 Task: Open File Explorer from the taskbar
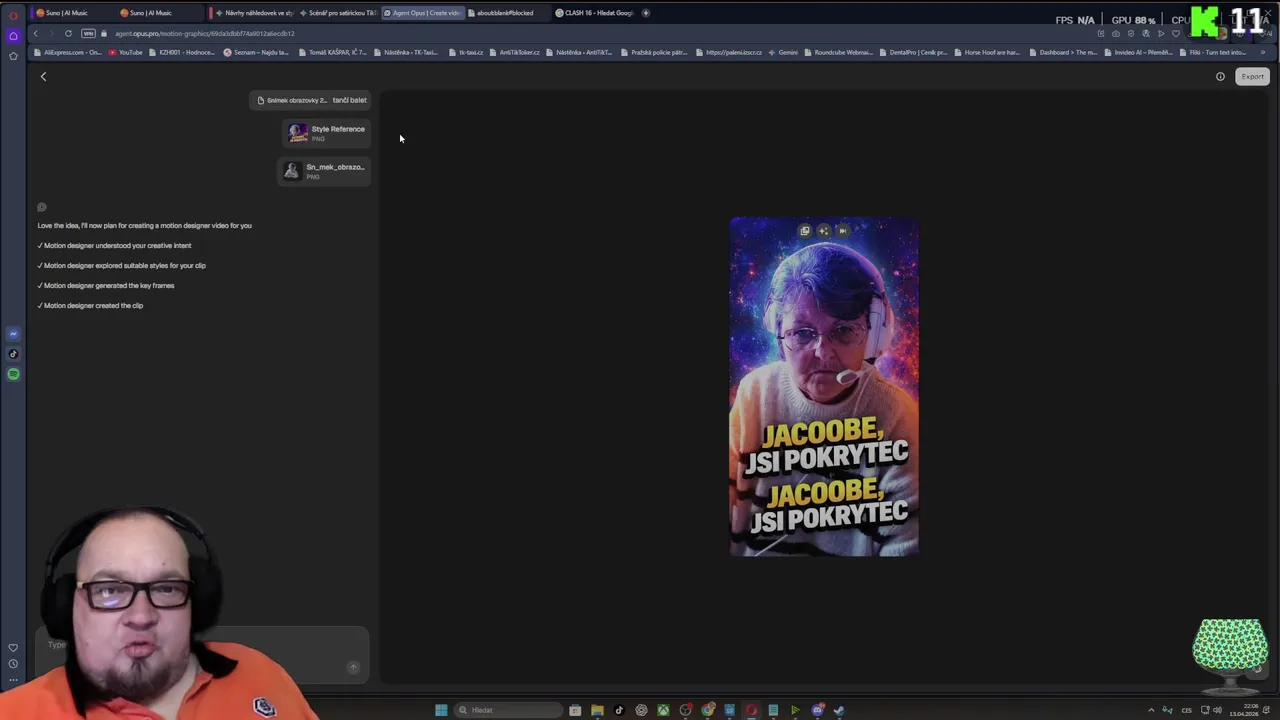(597, 710)
